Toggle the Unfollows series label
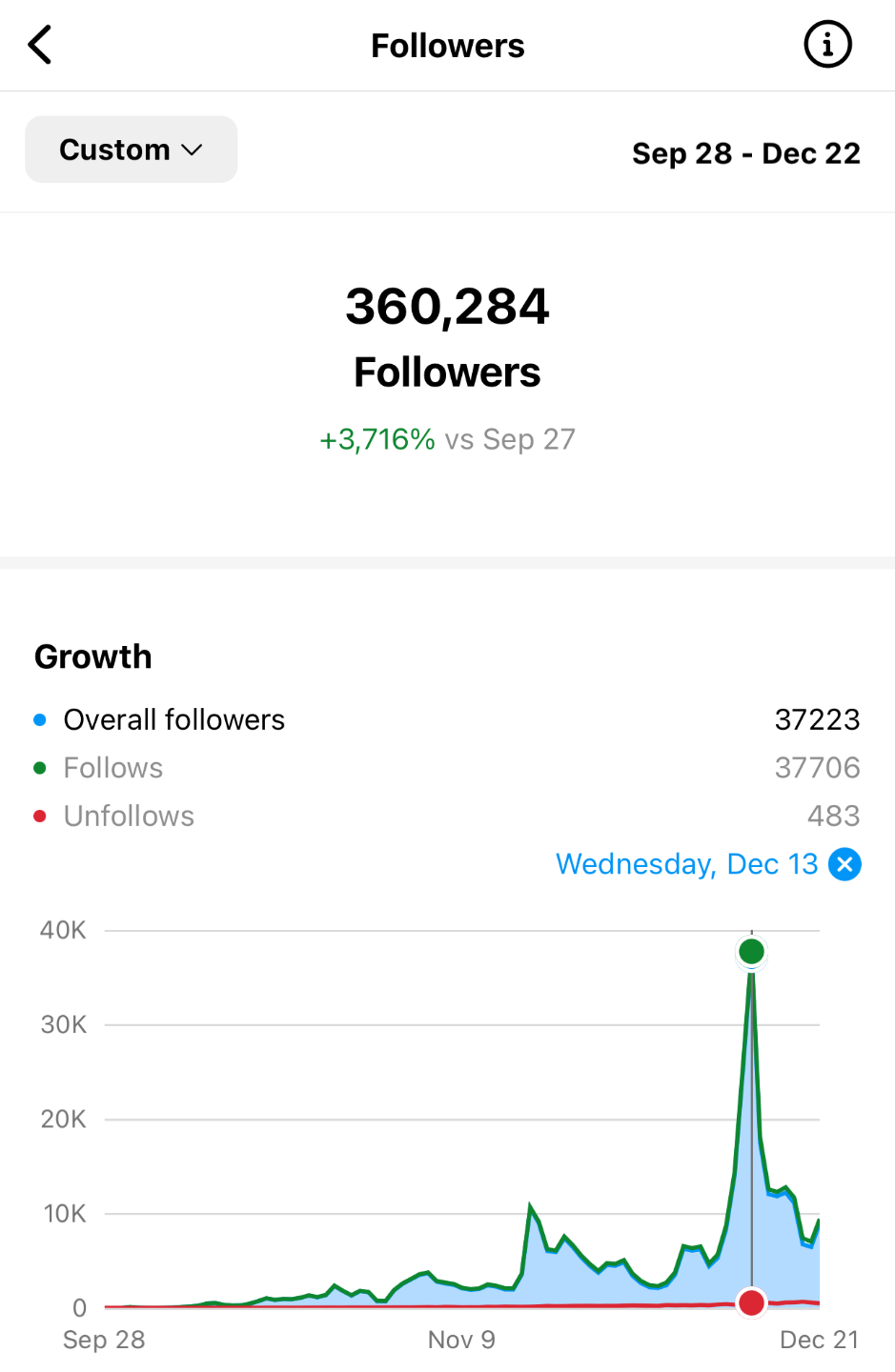 click(x=129, y=816)
